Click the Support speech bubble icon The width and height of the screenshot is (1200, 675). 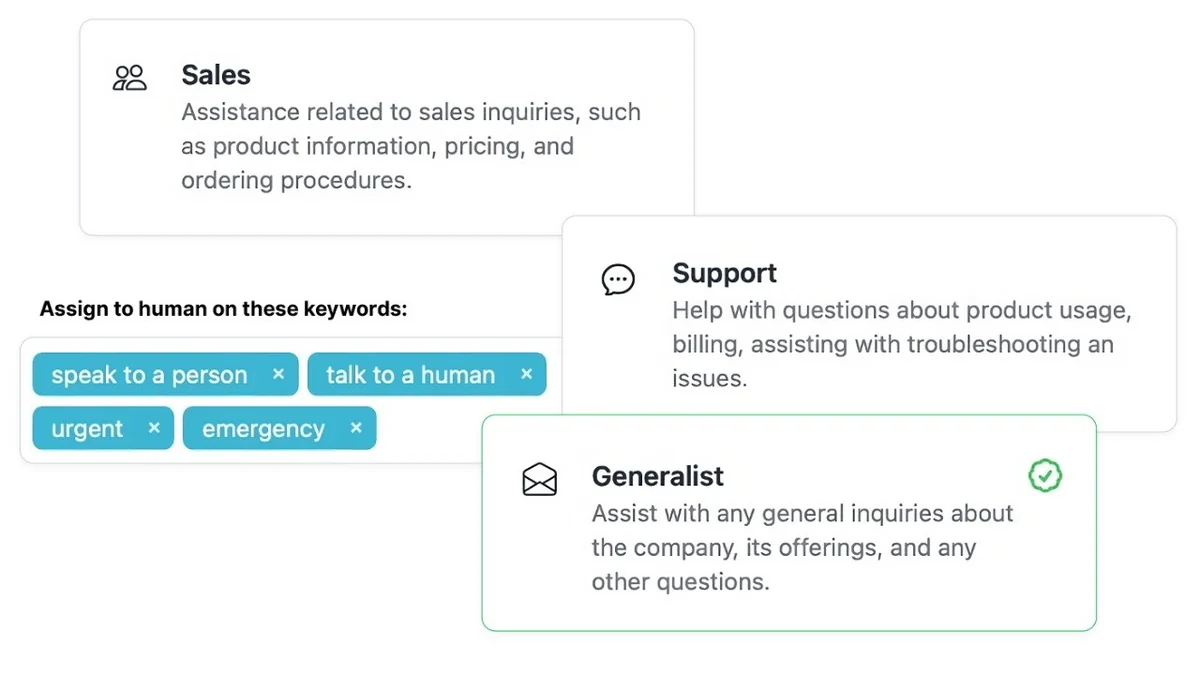(x=618, y=280)
